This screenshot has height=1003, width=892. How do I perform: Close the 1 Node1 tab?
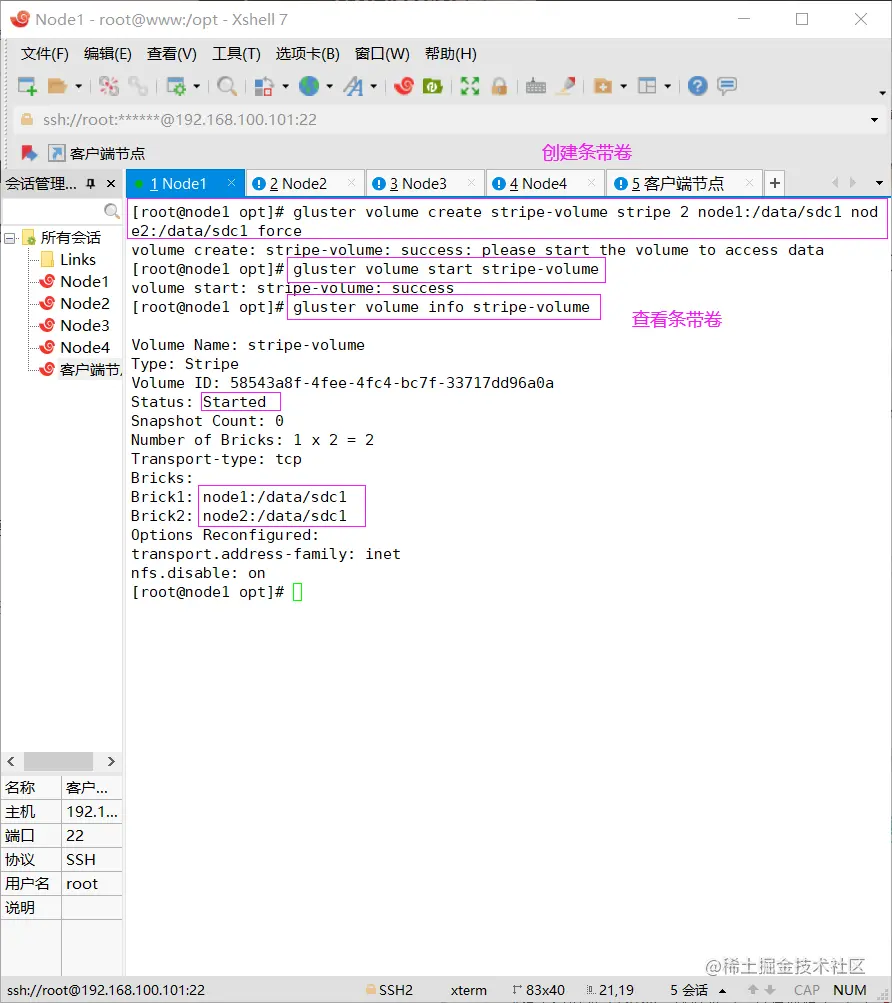[232, 183]
